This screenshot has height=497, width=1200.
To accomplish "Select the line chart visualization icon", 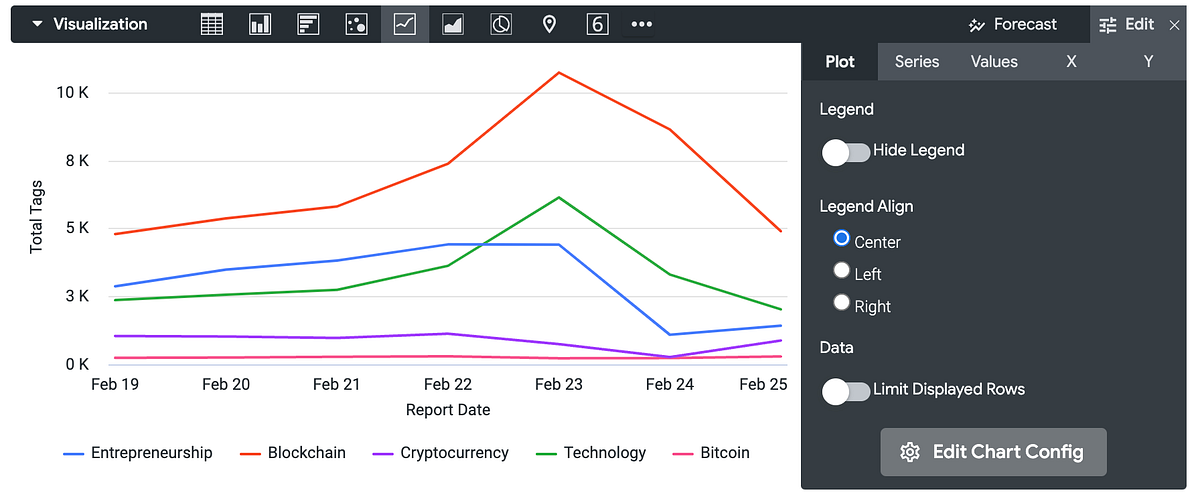I will pyautogui.click(x=405, y=25).
